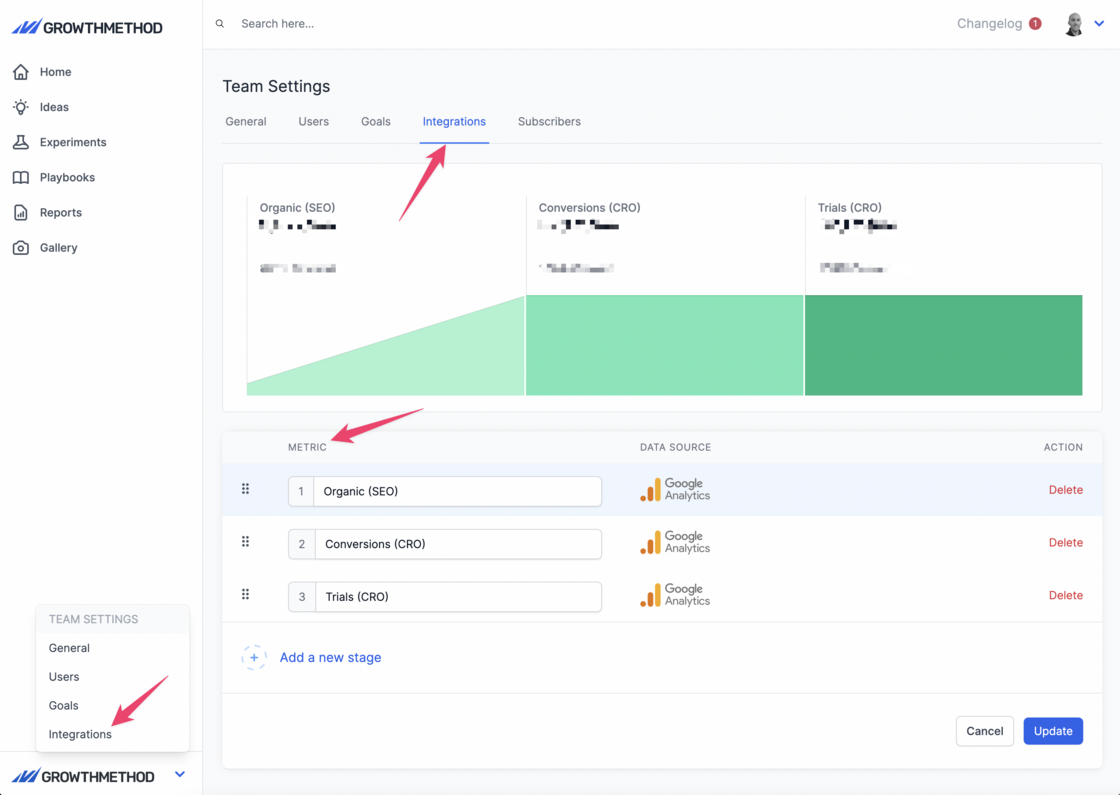The width and height of the screenshot is (1120, 795).
Task: Select Integrations in Team Settings popup
Action: 80,734
